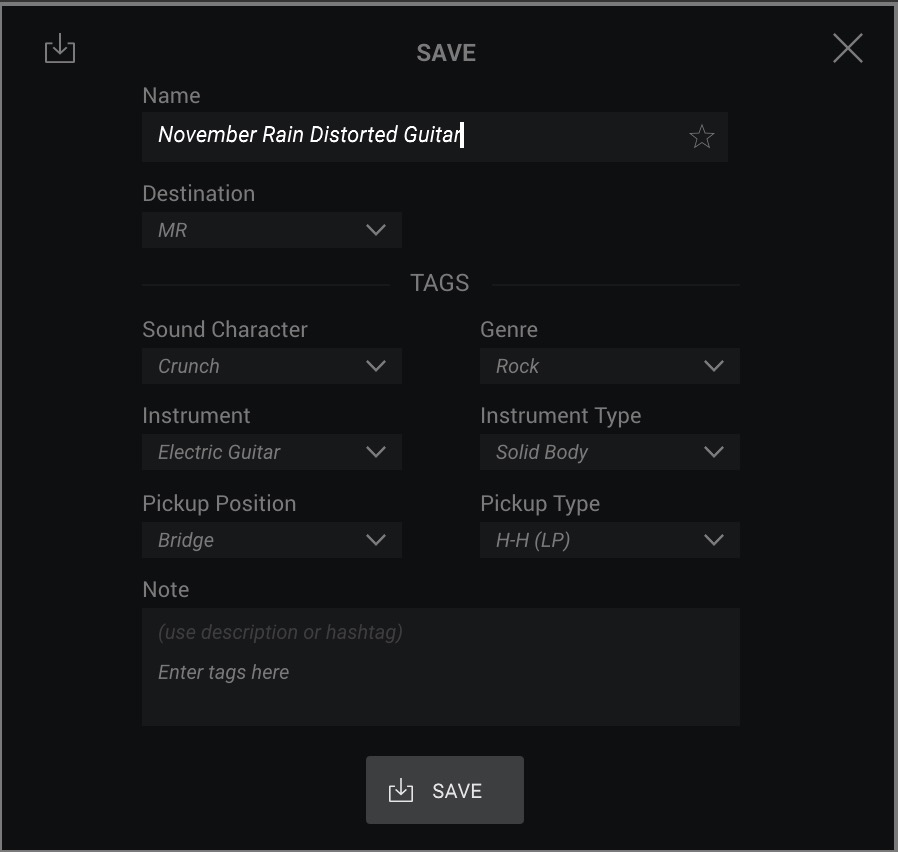Mark preset as favorite with star icon

coord(701,136)
